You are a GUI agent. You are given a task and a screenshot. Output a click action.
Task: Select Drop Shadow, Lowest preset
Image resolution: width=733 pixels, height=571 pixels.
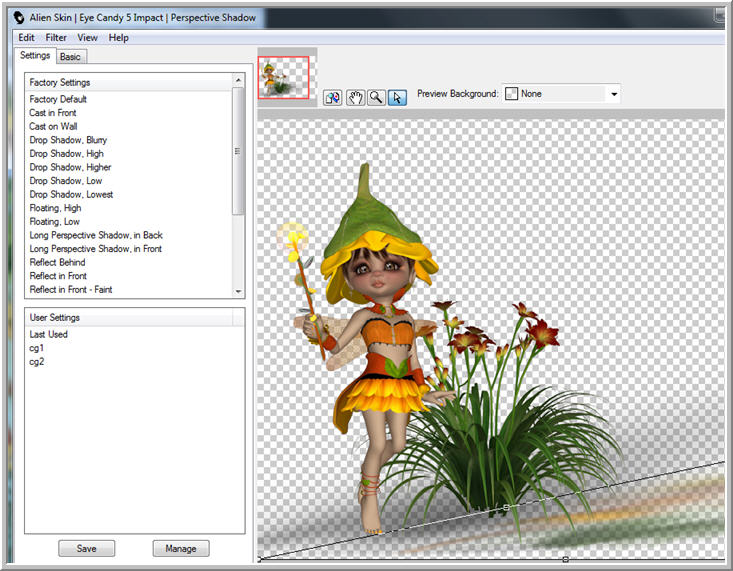point(71,194)
